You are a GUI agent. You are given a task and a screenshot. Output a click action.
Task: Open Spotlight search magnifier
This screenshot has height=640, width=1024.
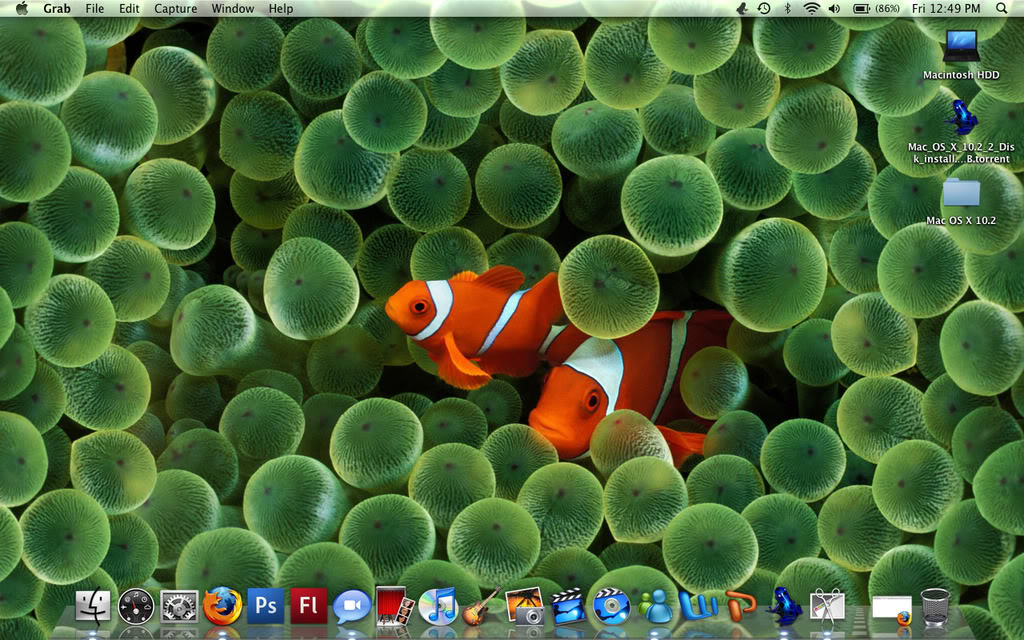[x=1002, y=8]
